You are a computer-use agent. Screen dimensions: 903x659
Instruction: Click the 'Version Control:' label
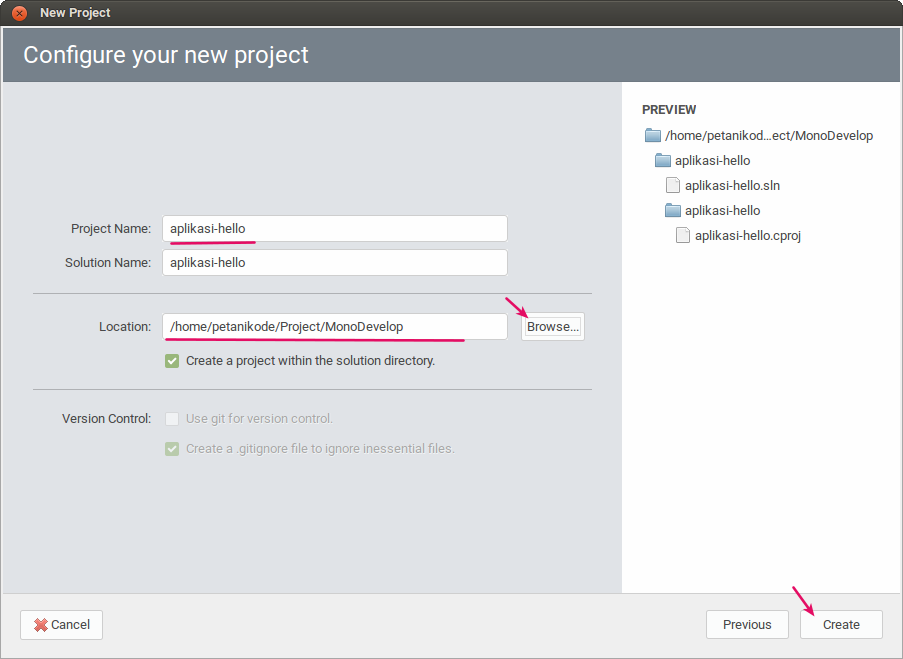(107, 419)
